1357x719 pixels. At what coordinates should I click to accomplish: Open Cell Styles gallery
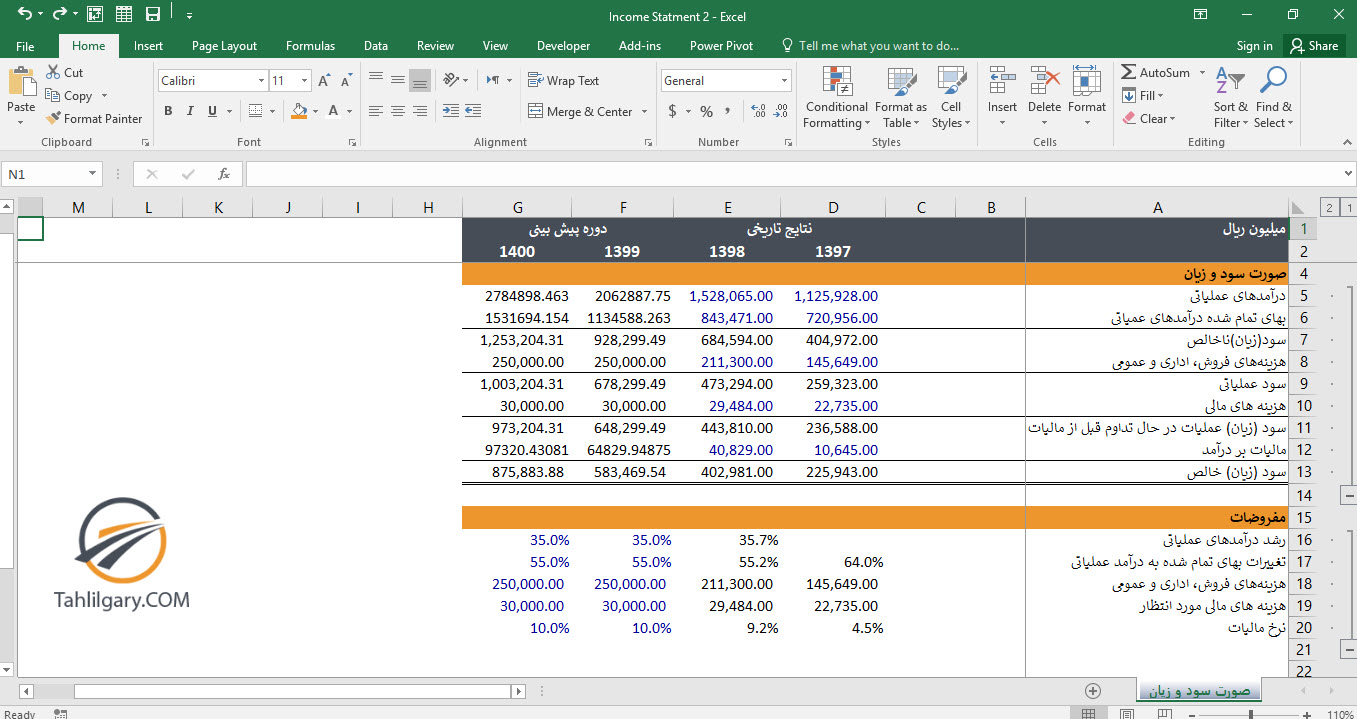click(x=951, y=98)
